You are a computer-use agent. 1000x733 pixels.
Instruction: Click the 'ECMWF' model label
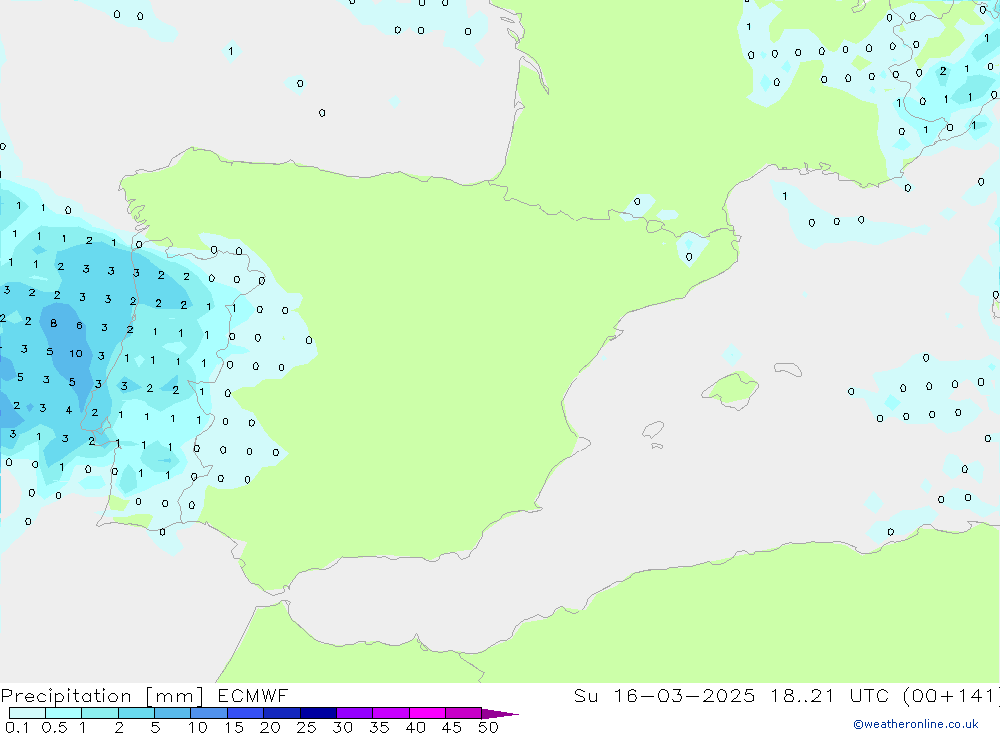(x=253, y=696)
